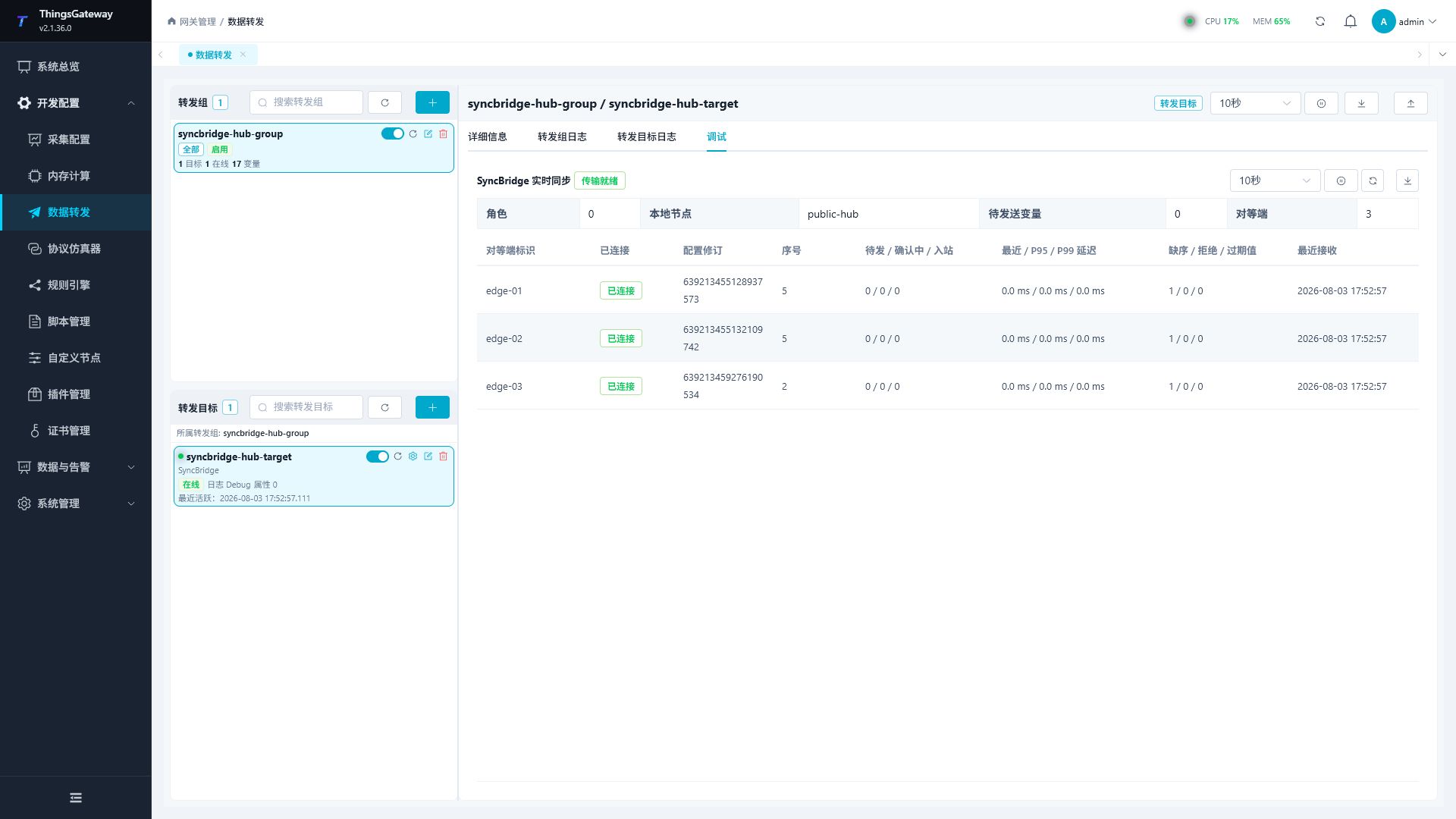Restart the syncbridge-hub-group via its refresh icon
The height and width of the screenshot is (819, 1456).
413,133
